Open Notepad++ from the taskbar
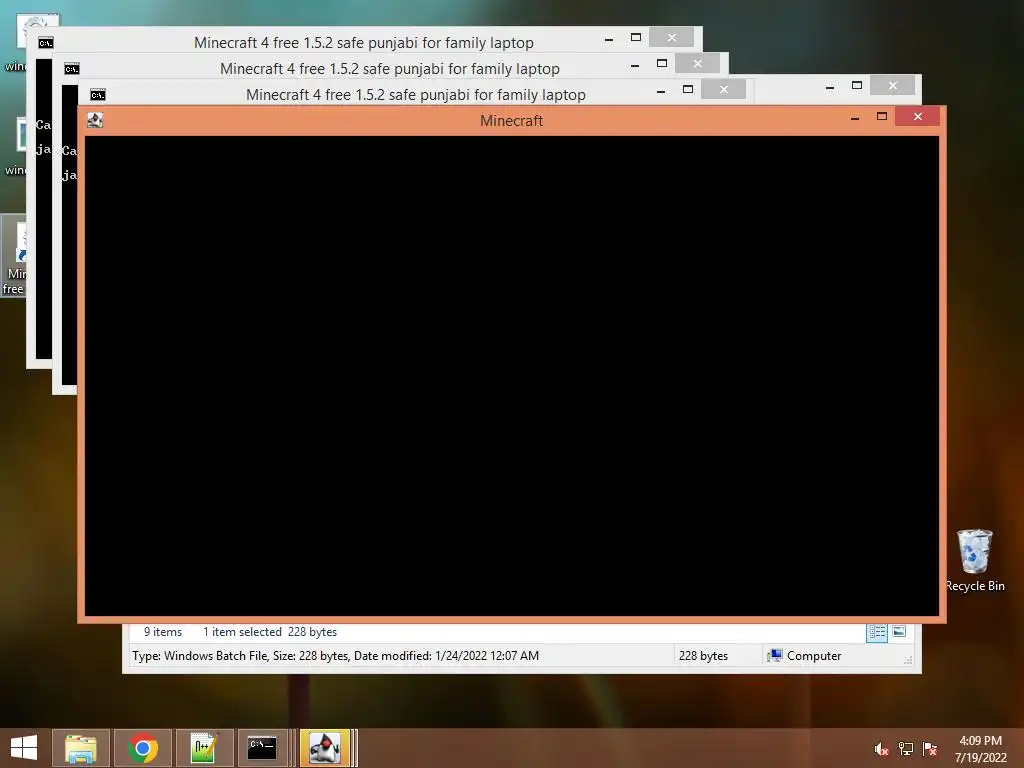The width and height of the screenshot is (1024, 768). tap(204, 748)
